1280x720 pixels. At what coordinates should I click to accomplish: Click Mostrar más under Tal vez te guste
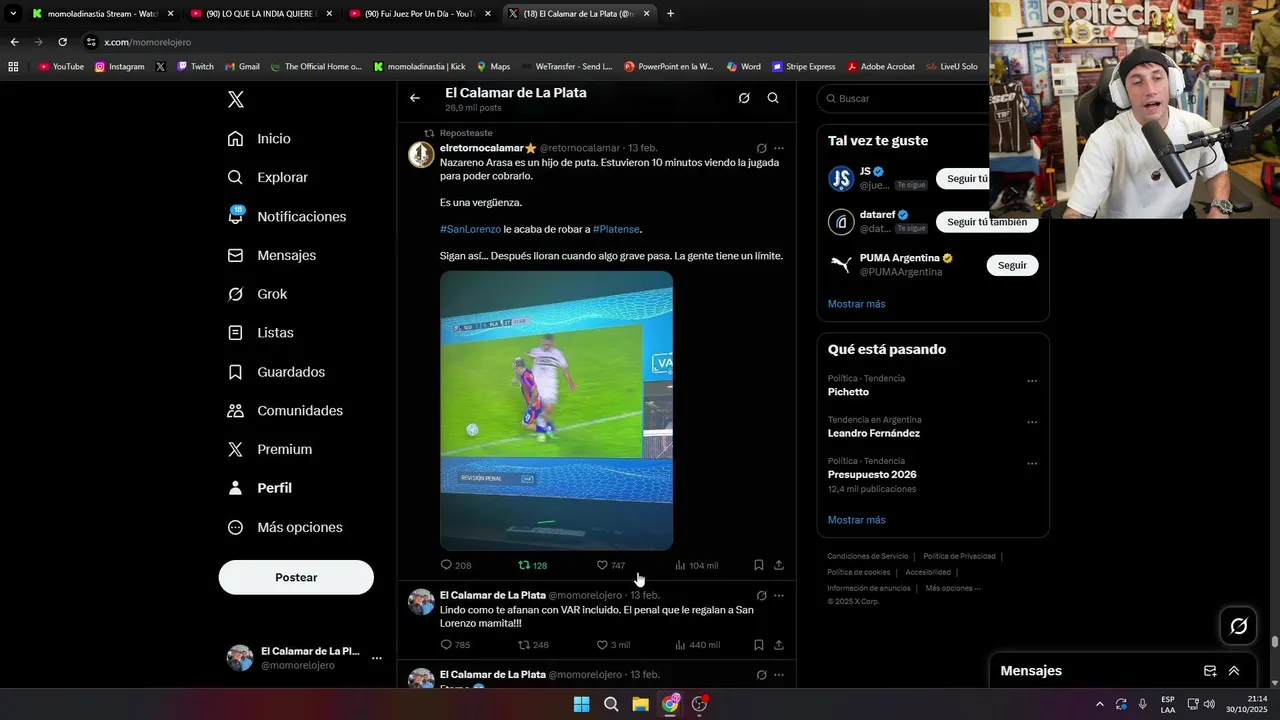[857, 304]
